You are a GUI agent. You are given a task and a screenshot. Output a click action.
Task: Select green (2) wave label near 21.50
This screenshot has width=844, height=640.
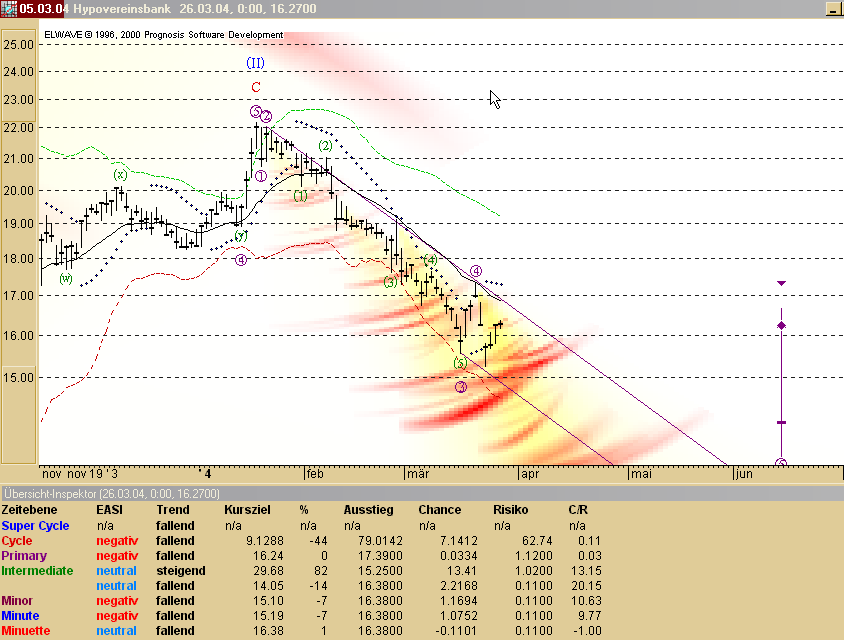pyautogui.click(x=325, y=146)
